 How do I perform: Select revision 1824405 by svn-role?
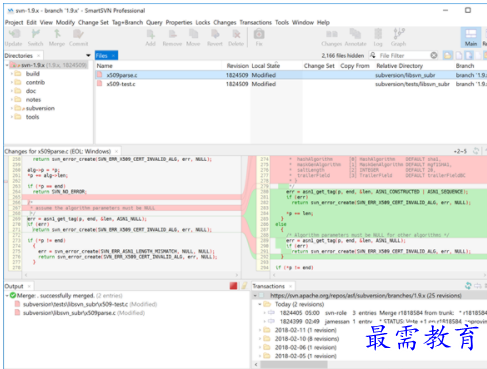pyautogui.click(x=375, y=313)
